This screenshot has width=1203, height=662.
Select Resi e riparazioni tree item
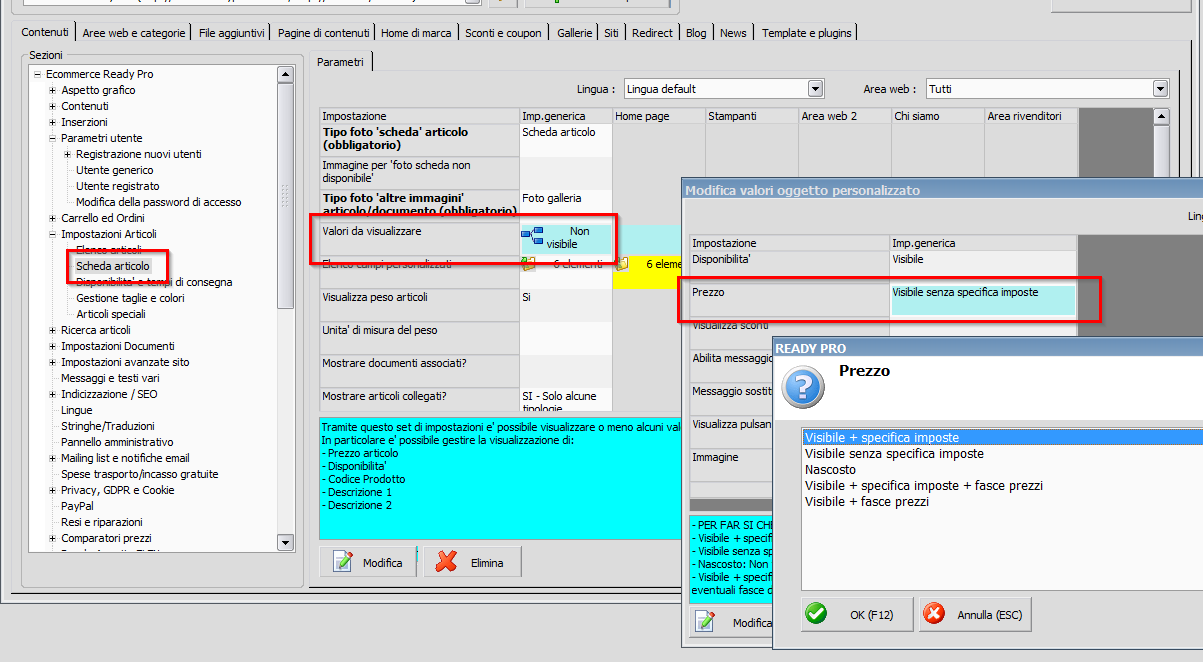tap(102, 522)
